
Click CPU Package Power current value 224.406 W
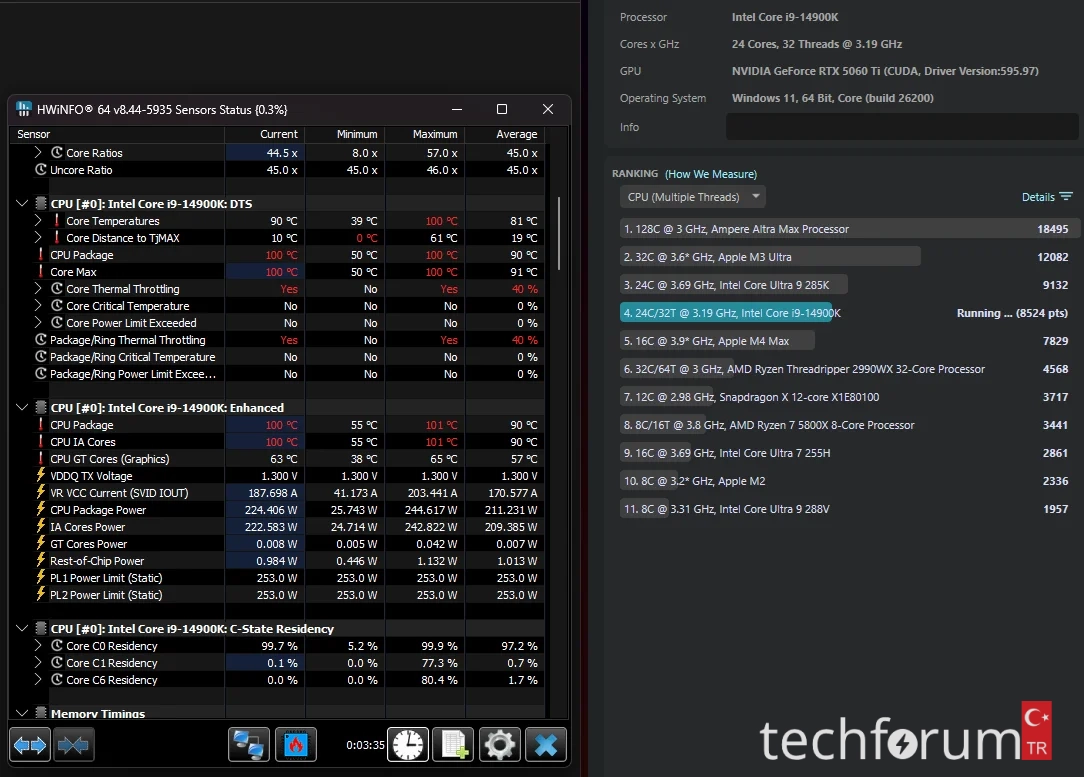tap(271, 509)
